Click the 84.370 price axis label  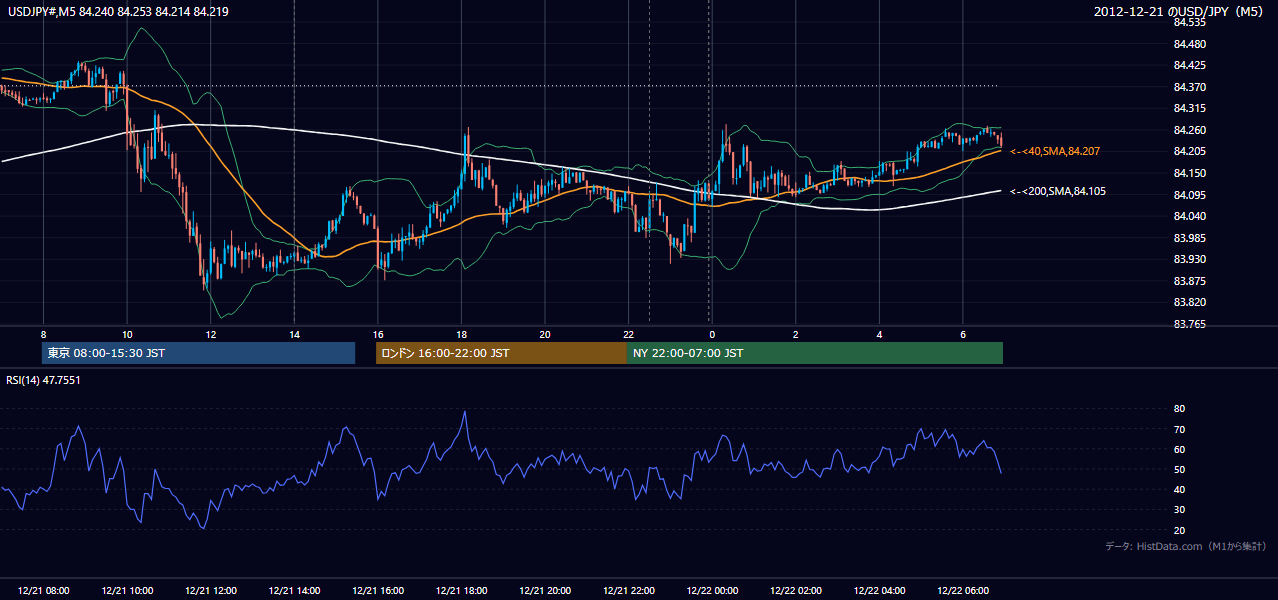point(1191,87)
